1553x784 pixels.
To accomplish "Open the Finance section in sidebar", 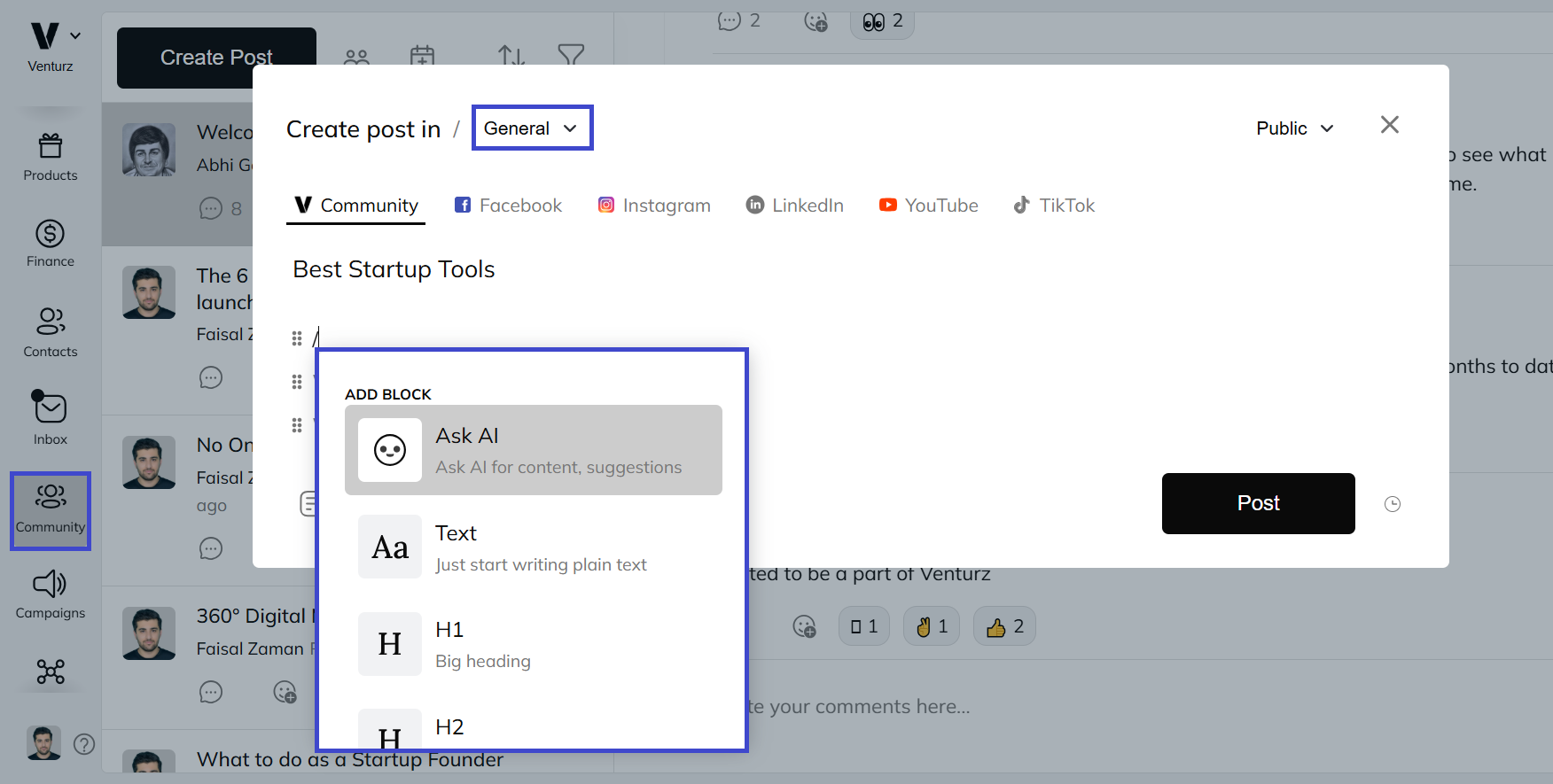I will [x=51, y=244].
